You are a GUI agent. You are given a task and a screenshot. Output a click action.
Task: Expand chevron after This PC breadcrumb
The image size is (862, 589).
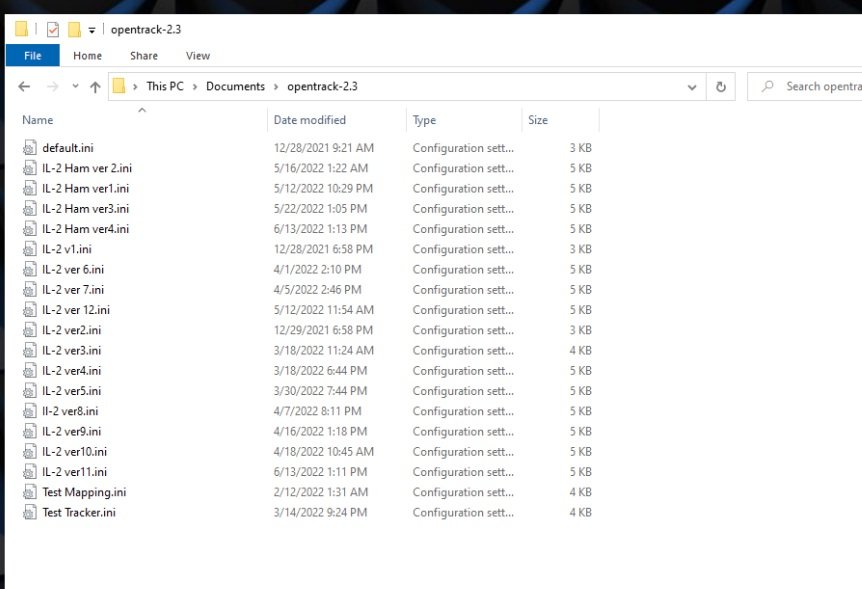[195, 87]
